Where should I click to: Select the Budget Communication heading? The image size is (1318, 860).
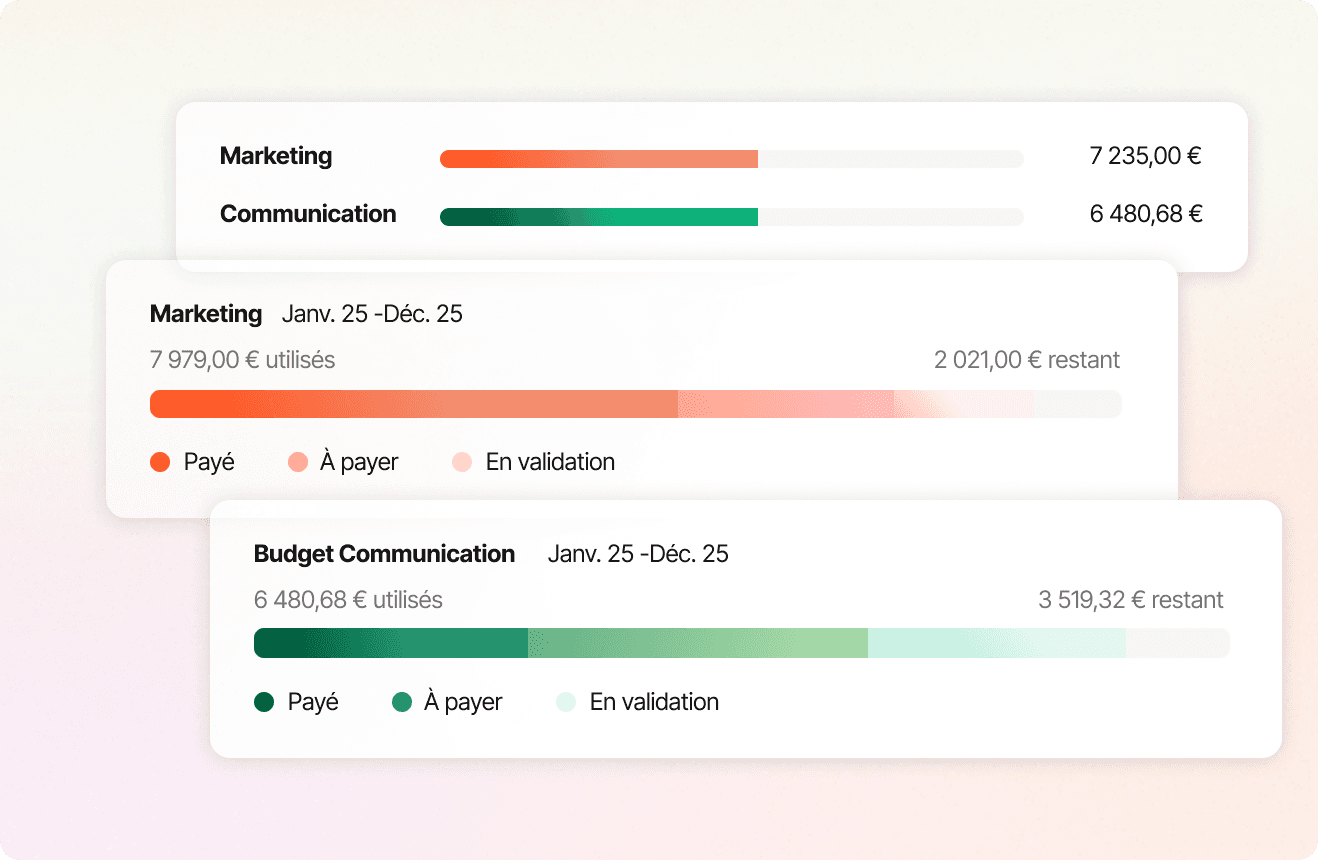tap(384, 553)
